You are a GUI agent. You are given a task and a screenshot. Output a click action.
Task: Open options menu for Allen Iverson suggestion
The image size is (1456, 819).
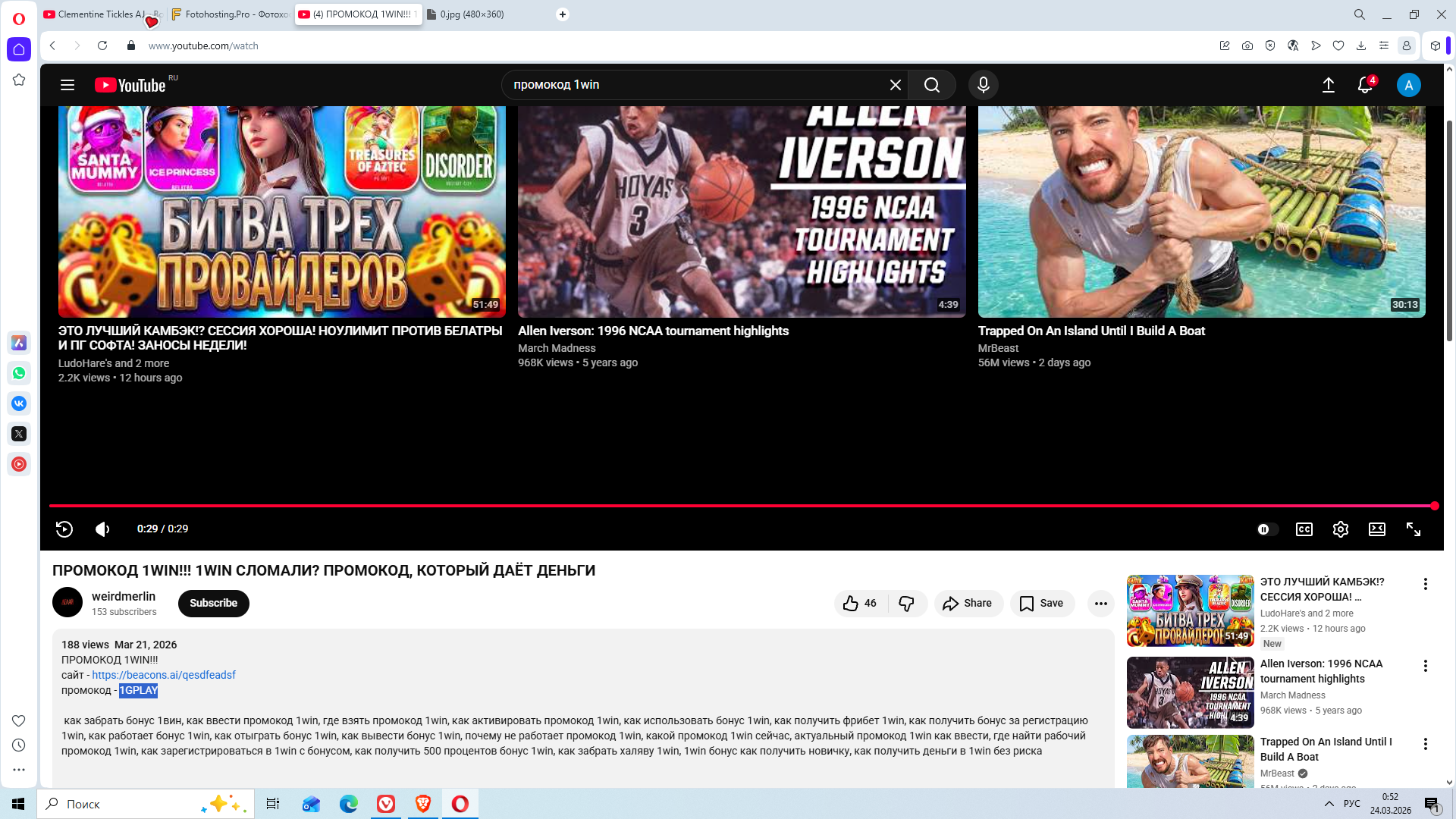pyautogui.click(x=1425, y=666)
